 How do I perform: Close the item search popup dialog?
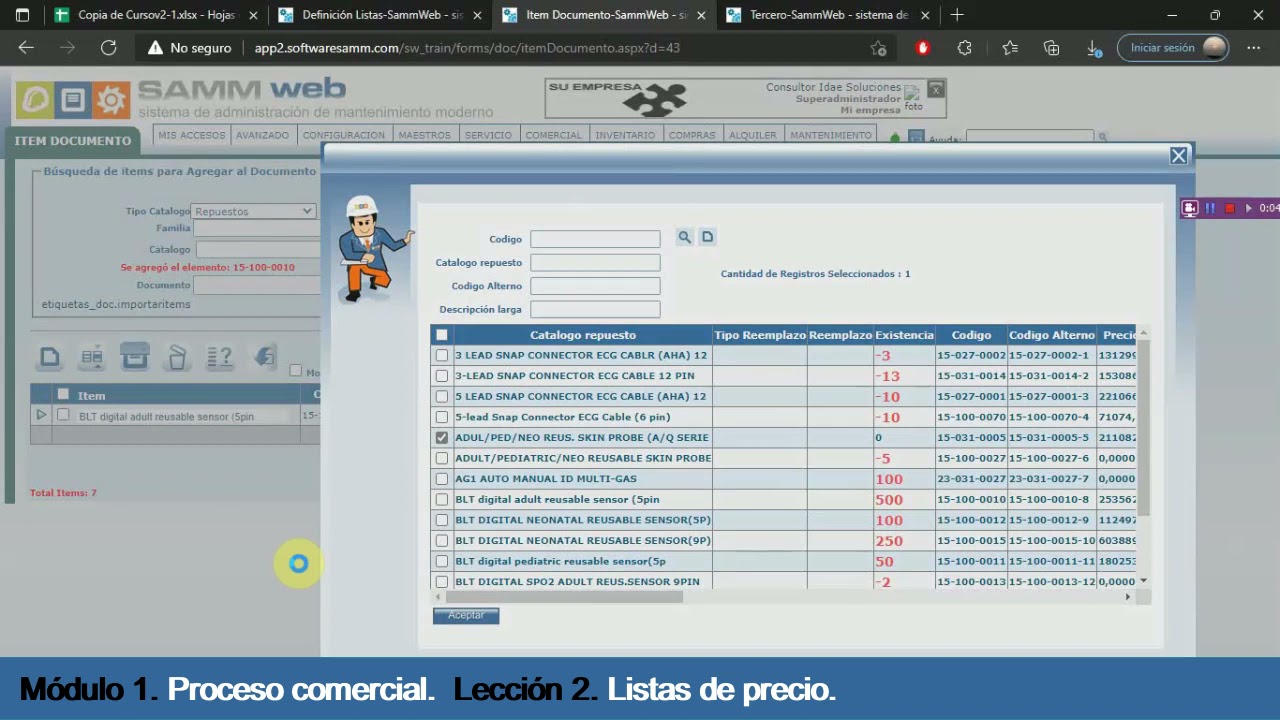pos(1179,155)
